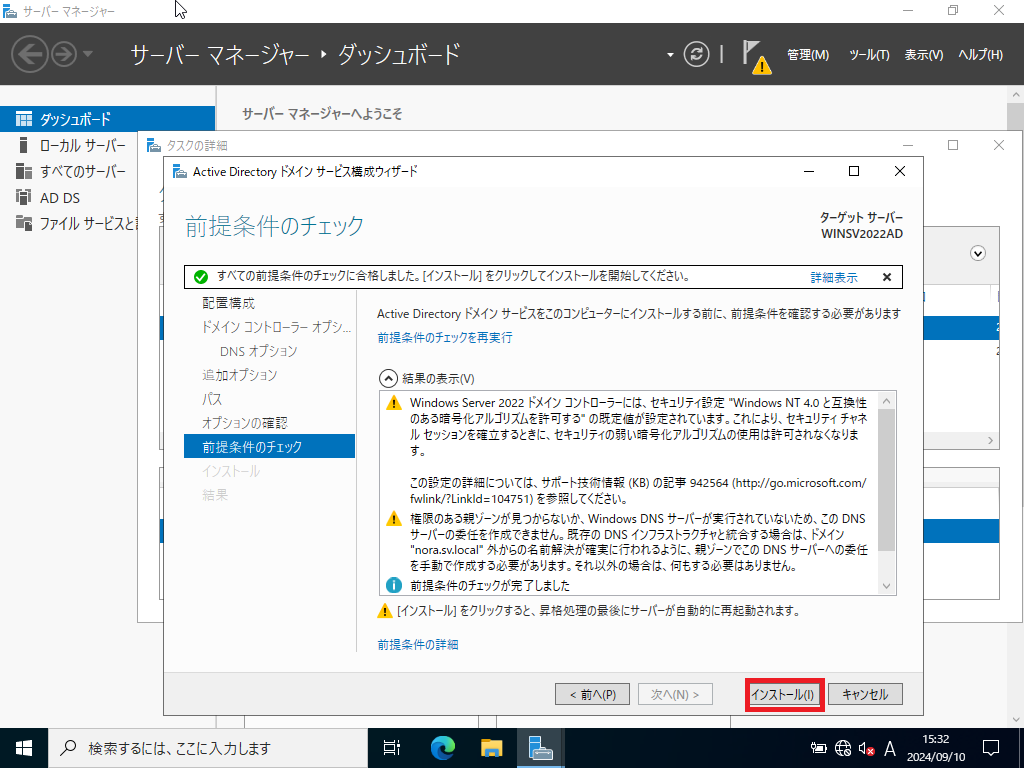Image resolution: width=1024 pixels, height=768 pixels.
Task: Open Task View on taskbar
Action: (392, 748)
